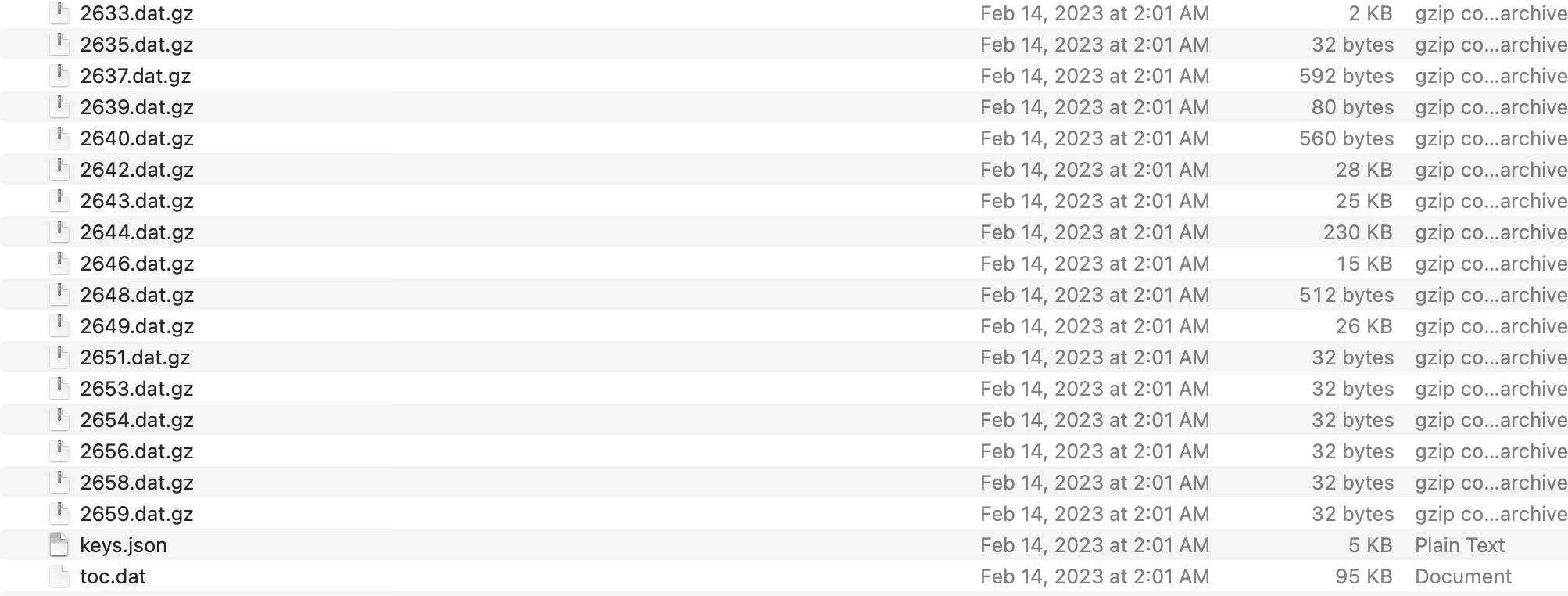Click the keys.json text file icon
Image resolution: width=1568 pixels, height=596 pixels.
[x=59, y=545]
